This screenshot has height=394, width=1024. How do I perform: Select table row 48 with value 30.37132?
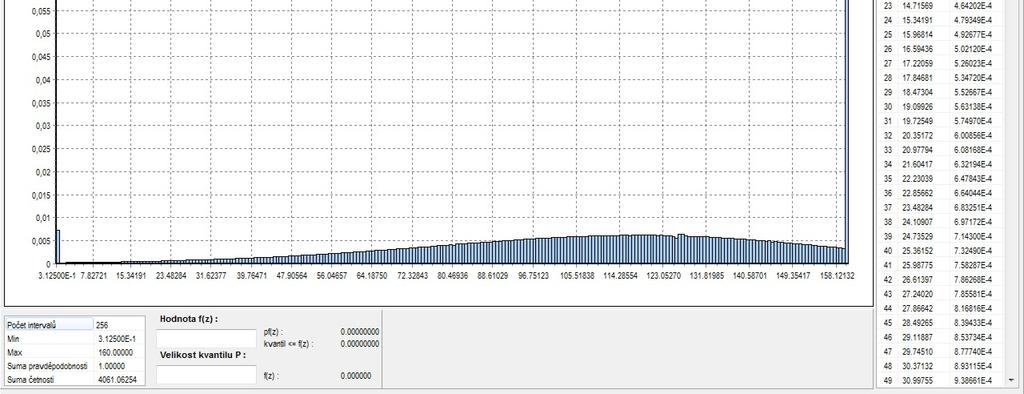click(x=940, y=366)
